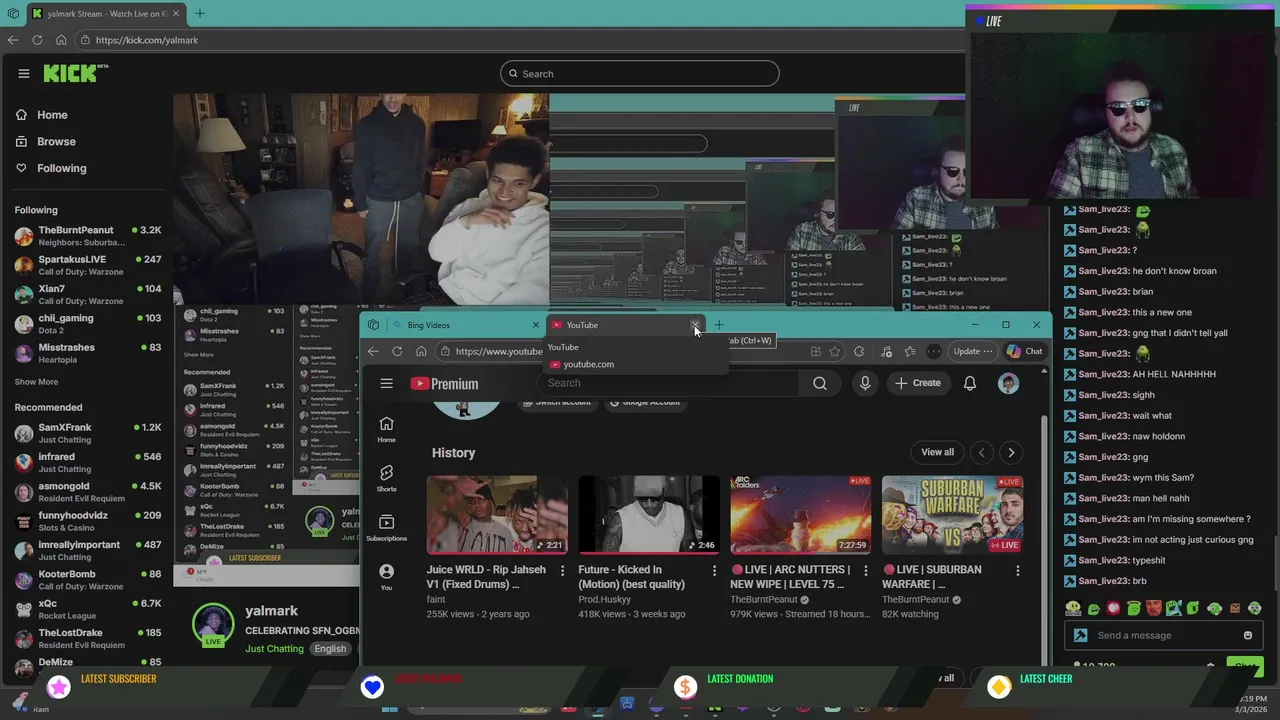Open ARC Nutters live video thumbnail
Image resolution: width=1280 pixels, height=720 pixels.
click(x=800, y=515)
